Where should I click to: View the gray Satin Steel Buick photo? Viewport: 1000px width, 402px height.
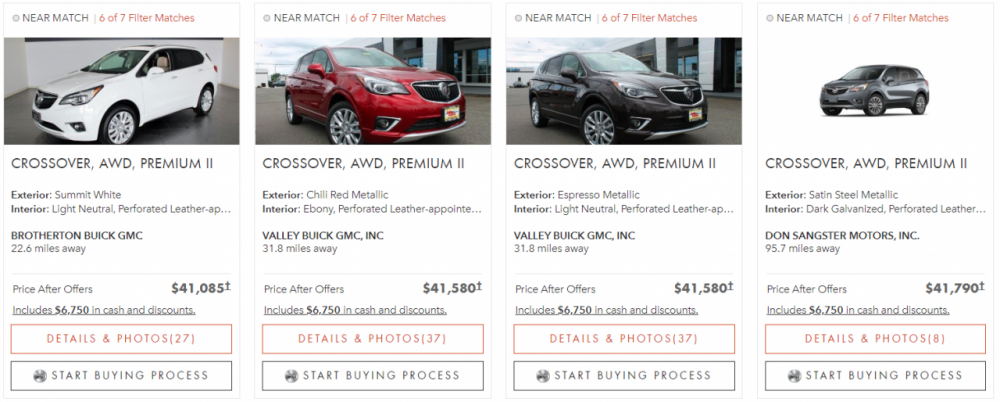[x=875, y=91]
